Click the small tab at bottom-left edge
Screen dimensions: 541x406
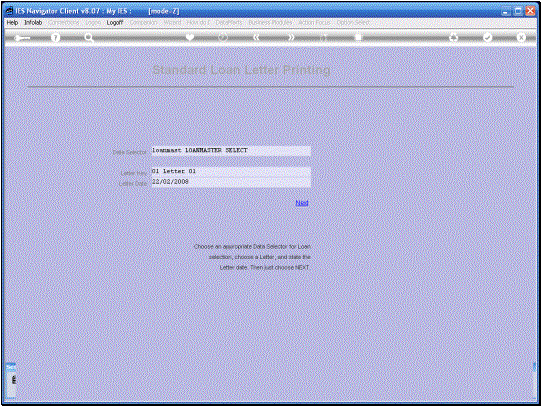pyautogui.click(x=11, y=380)
